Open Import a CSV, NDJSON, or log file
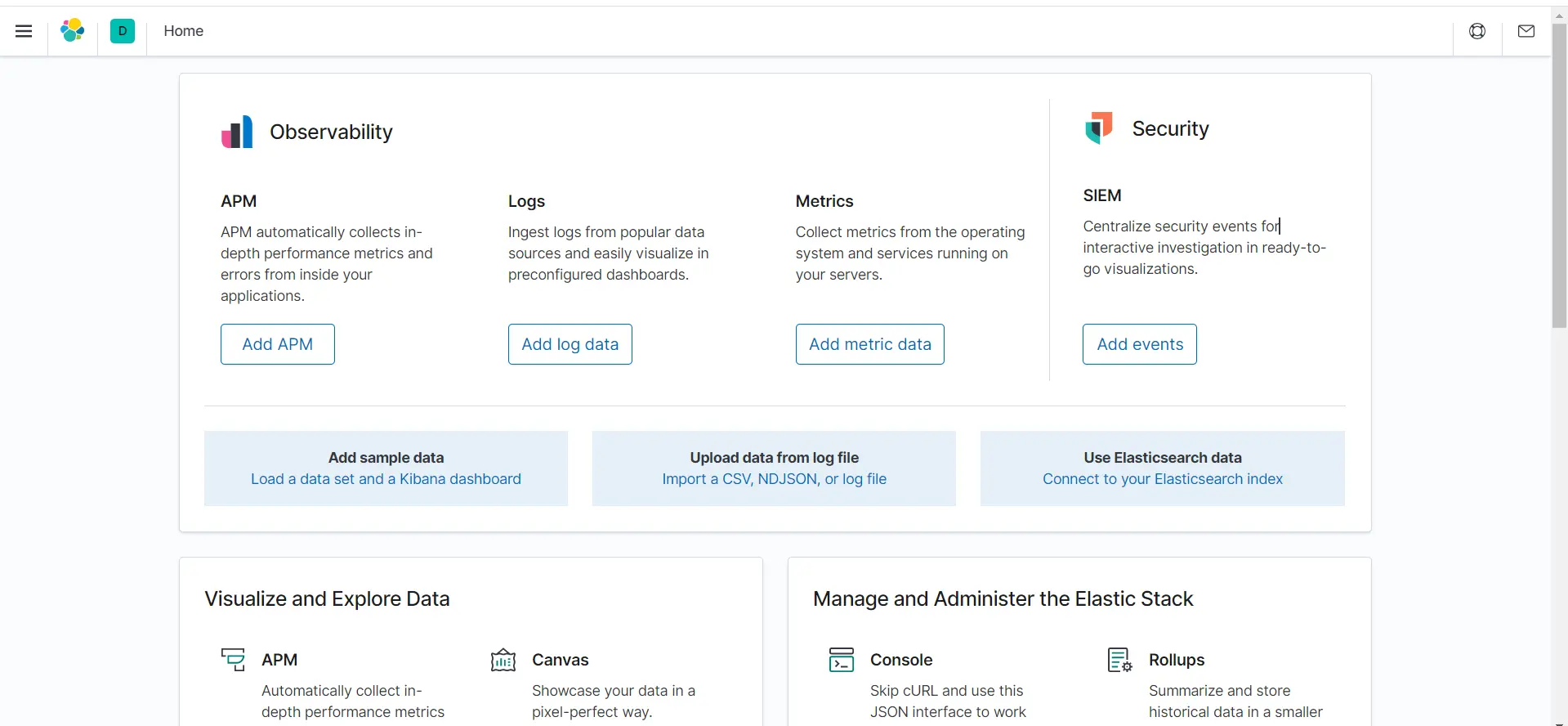The image size is (1568, 726). (775, 479)
